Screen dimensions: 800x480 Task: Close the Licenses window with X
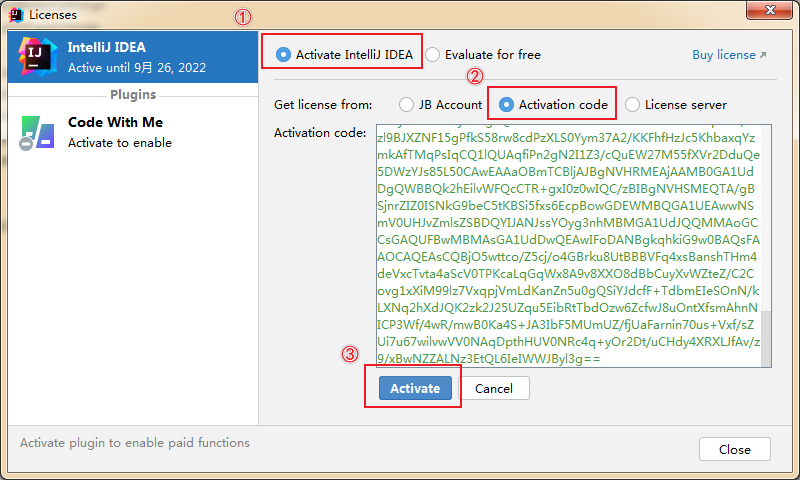(769, 10)
